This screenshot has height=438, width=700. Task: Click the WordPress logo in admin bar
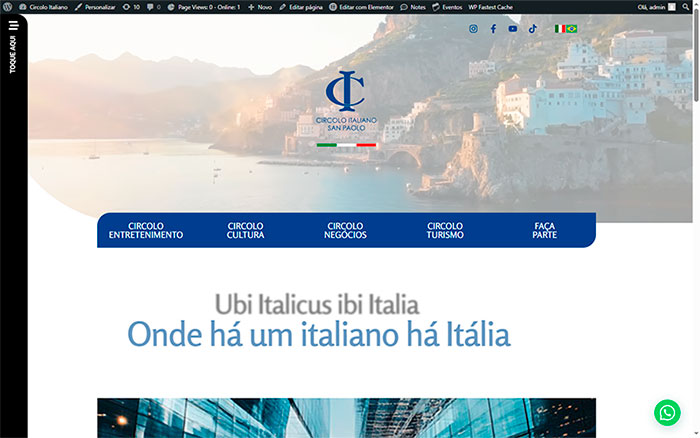(8, 6)
